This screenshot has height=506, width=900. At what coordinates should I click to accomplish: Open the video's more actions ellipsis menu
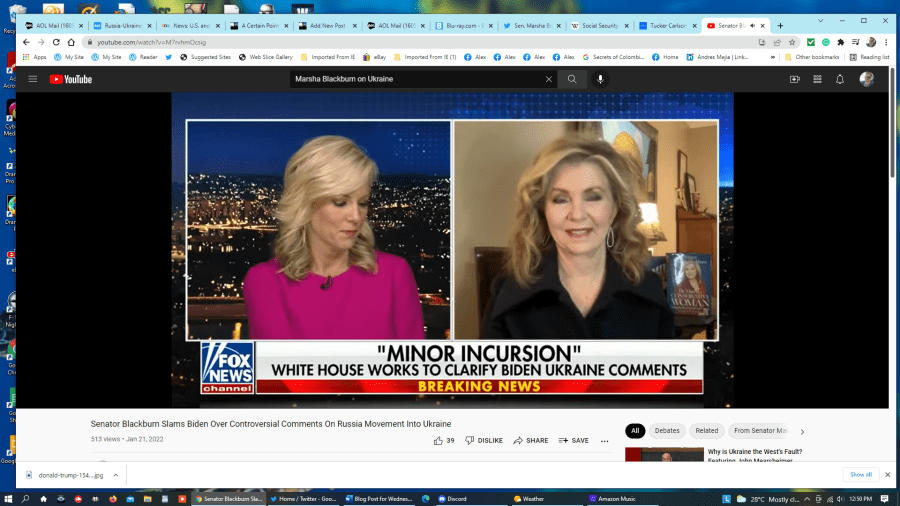click(x=604, y=440)
